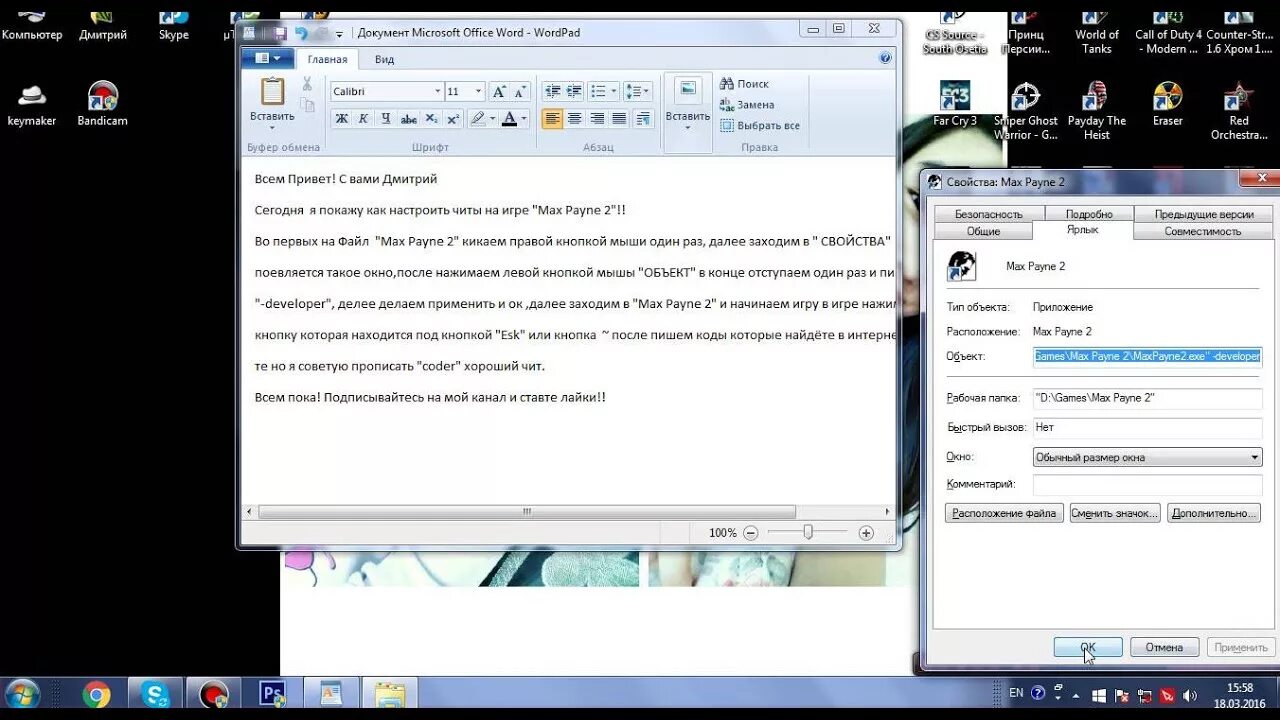Open the Общие tab in Properties
Screen dimensions: 1280x720
983,231
